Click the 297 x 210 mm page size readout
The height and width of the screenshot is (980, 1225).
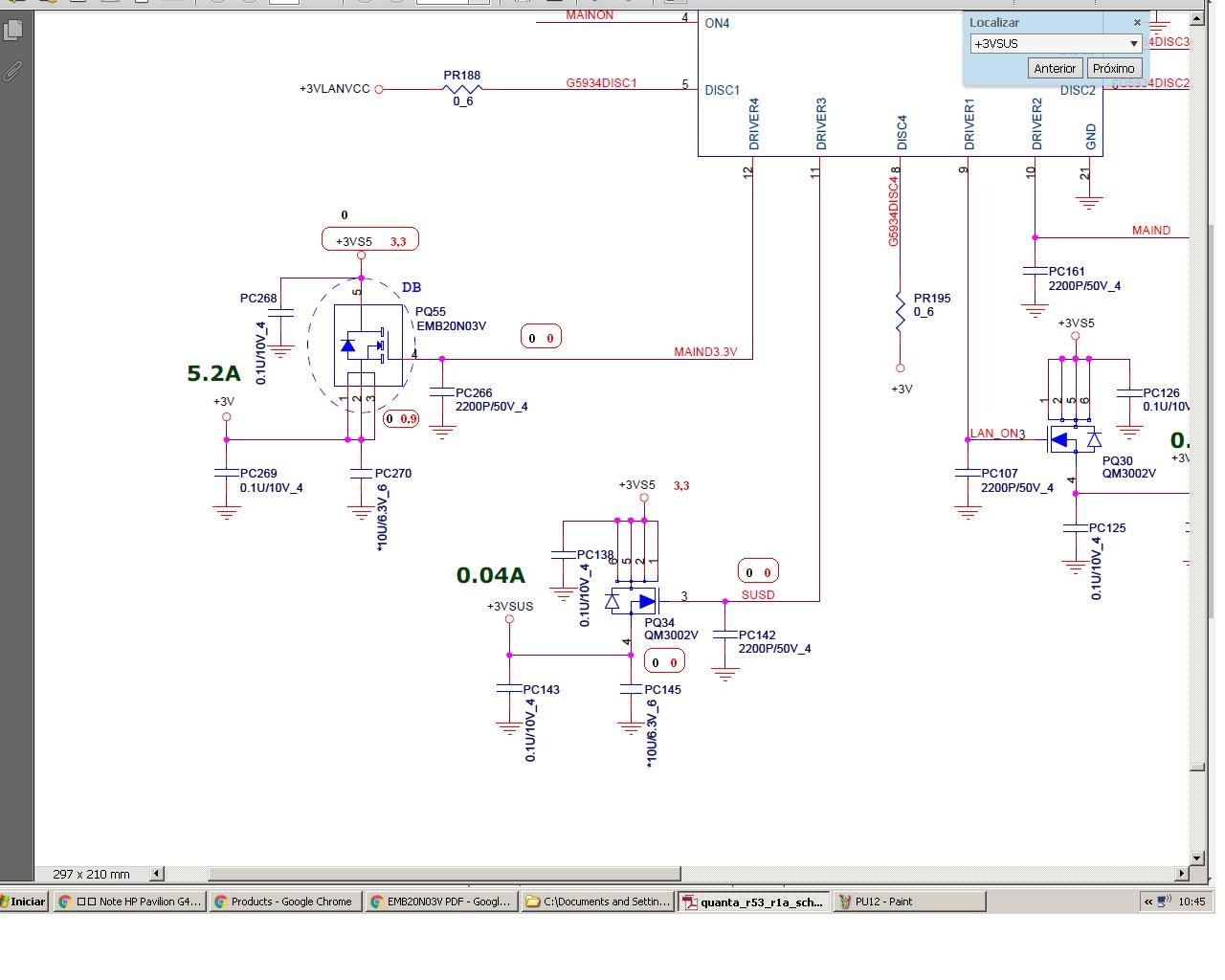click(91, 874)
